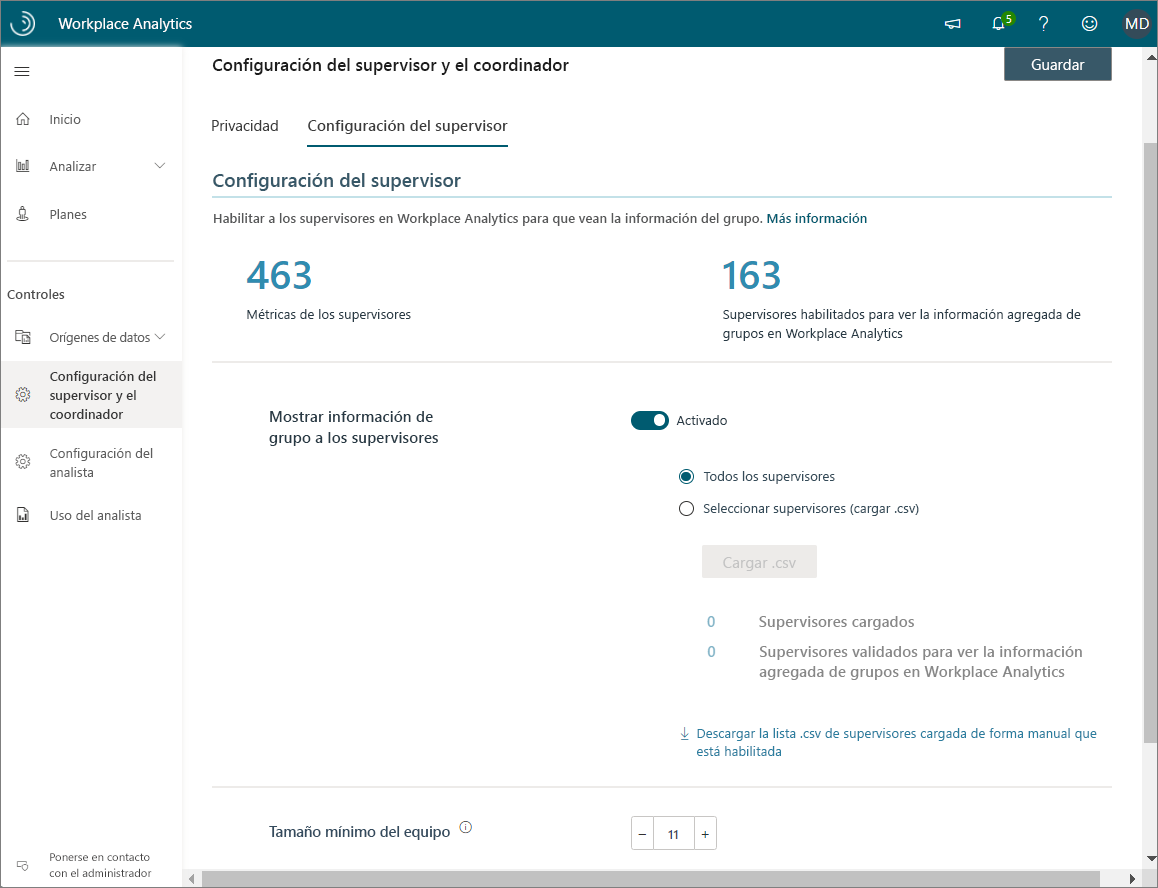Open Planes in the sidebar

click(x=68, y=214)
